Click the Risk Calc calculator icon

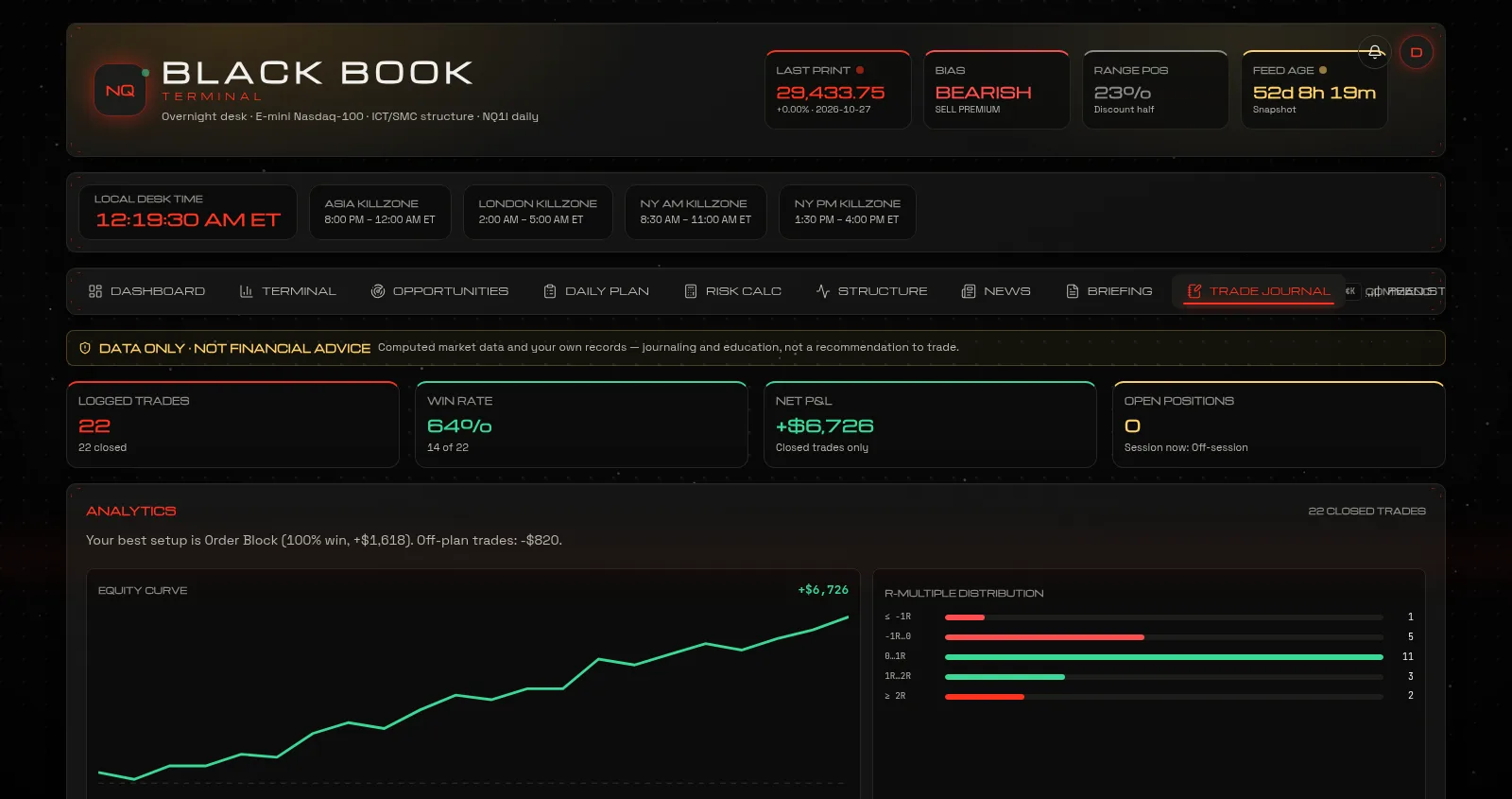[691, 291]
